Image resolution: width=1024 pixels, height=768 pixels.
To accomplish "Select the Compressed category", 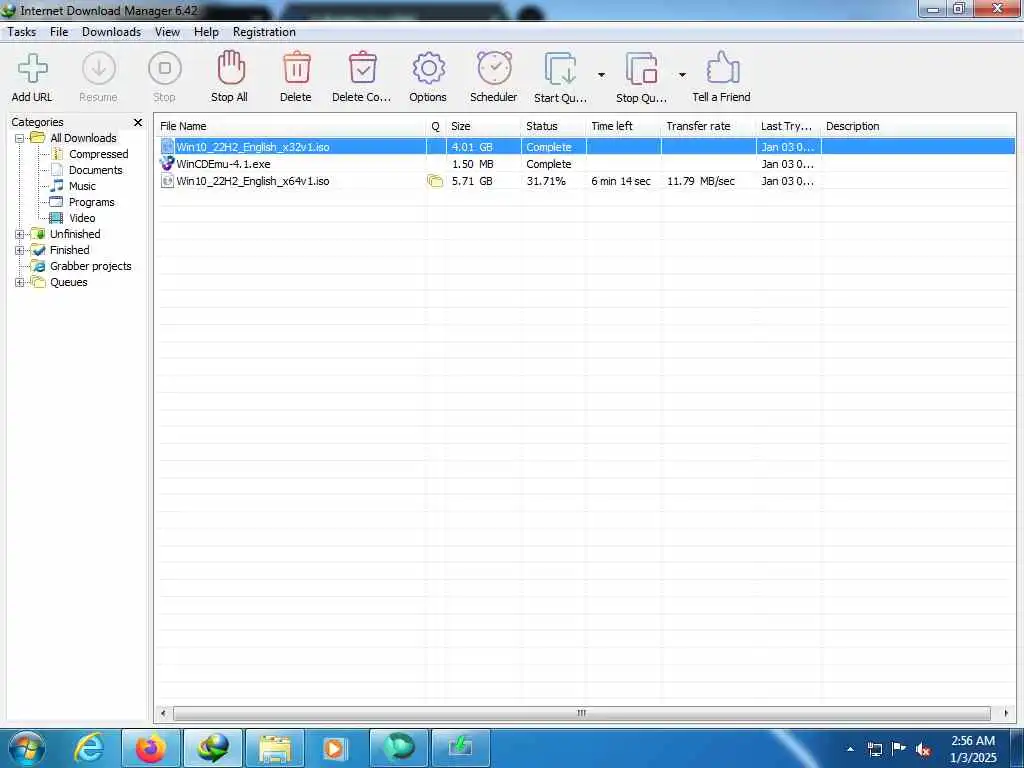I will click(x=99, y=154).
